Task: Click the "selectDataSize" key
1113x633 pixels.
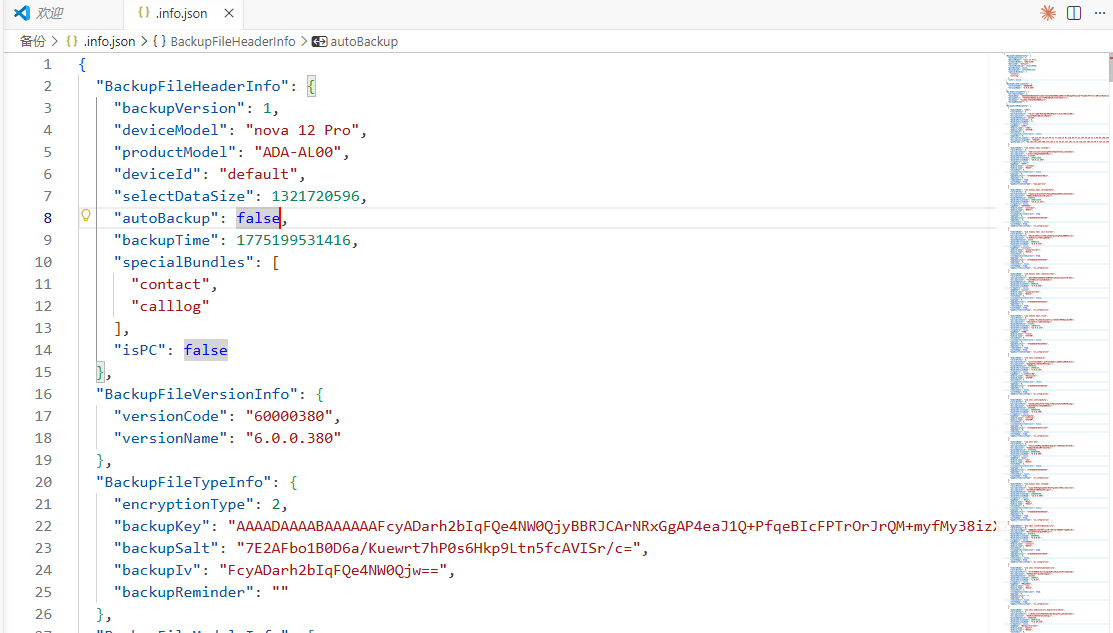Action: (184, 196)
